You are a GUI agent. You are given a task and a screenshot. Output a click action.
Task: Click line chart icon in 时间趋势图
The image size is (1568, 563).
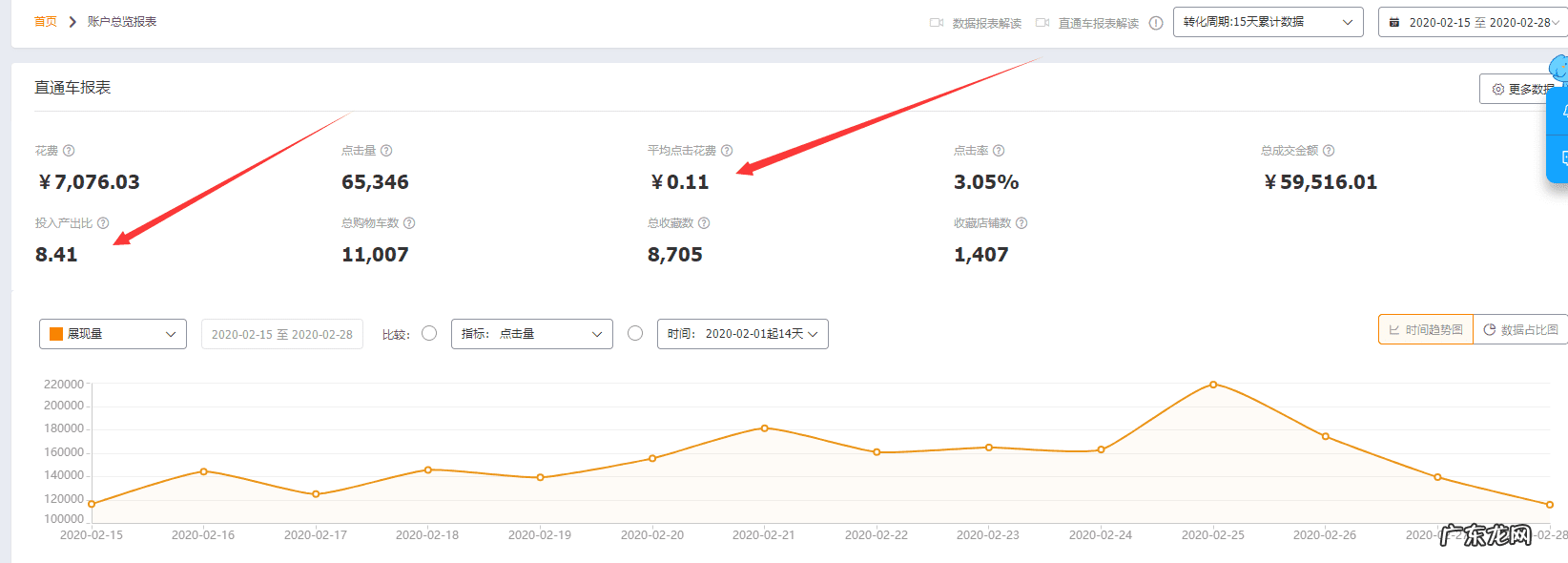click(1394, 329)
